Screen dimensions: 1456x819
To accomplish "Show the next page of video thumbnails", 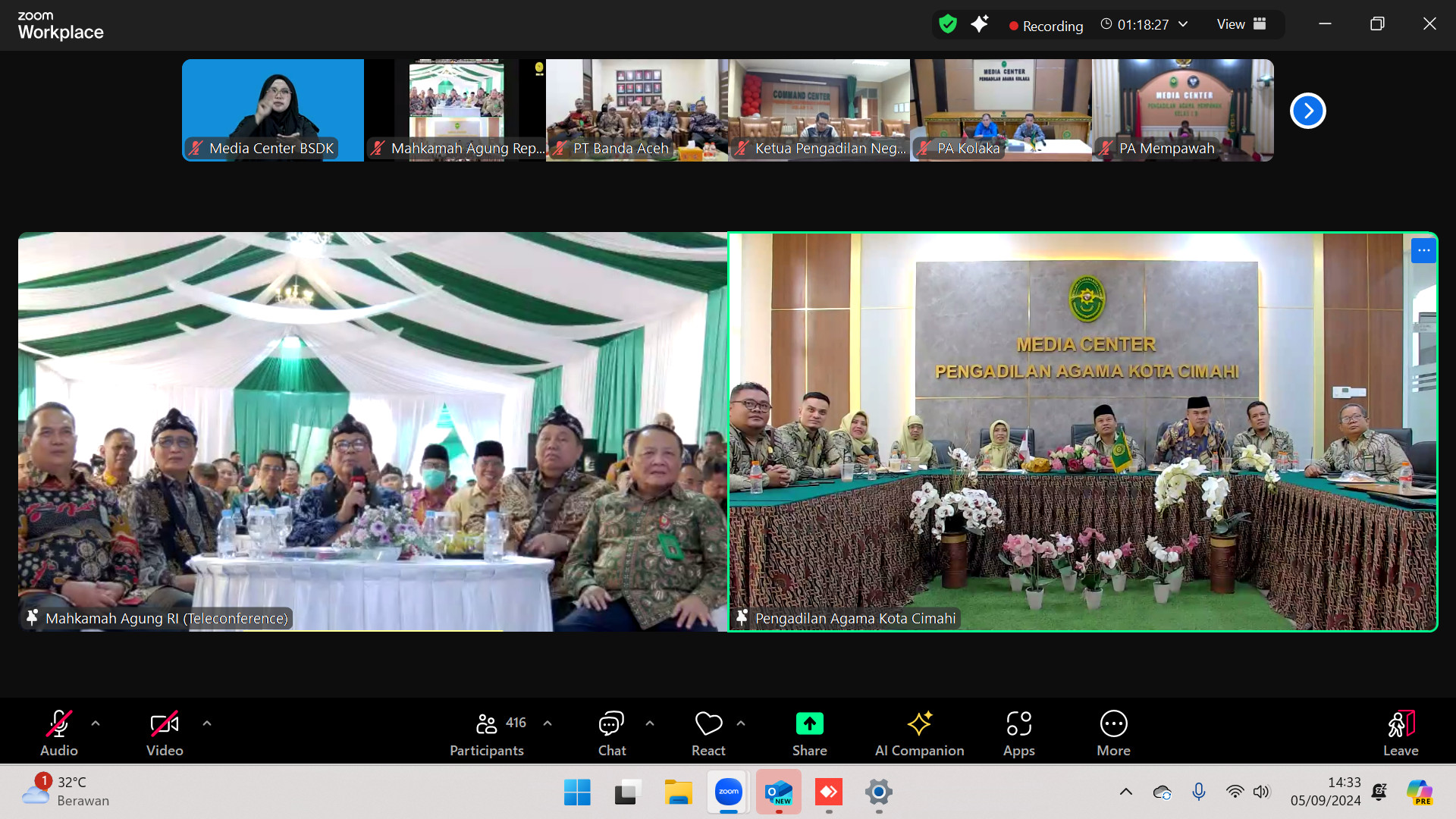I will 1307,111.
